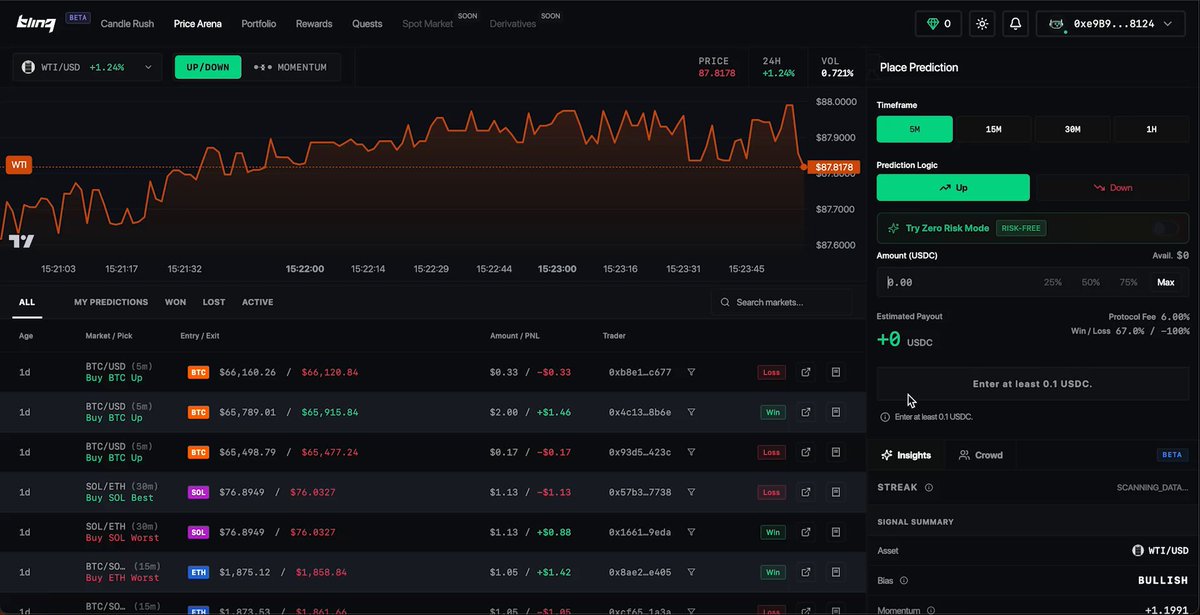Click the info icon next to STREAK
The image size is (1200, 615).
click(x=929, y=488)
